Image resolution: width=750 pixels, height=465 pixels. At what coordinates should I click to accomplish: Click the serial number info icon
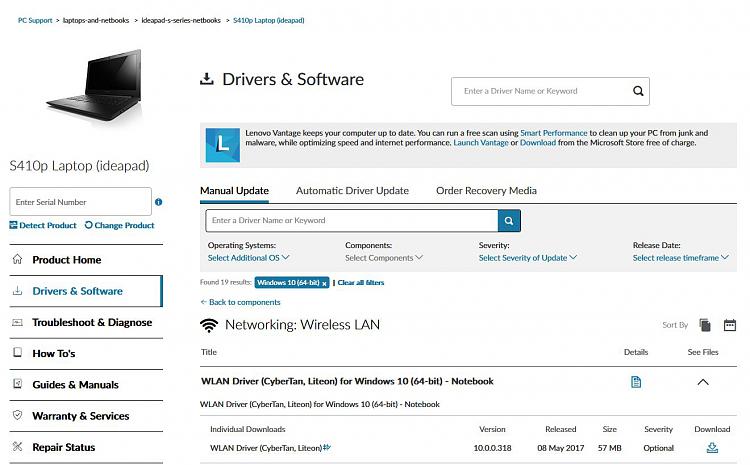pos(158,202)
